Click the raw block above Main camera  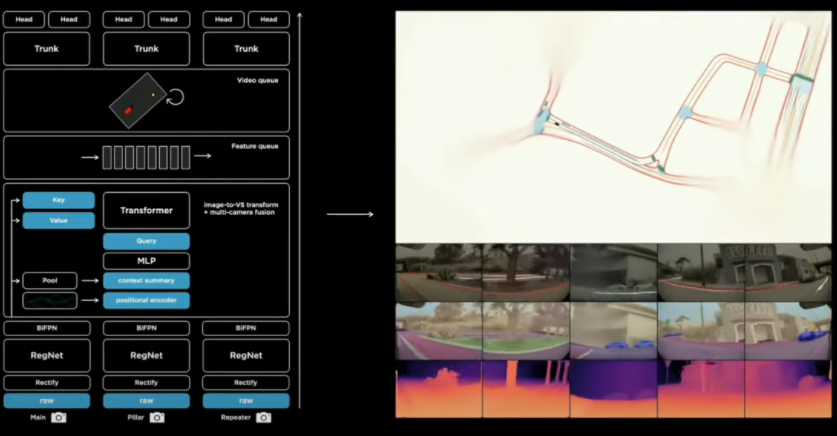pos(47,401)
